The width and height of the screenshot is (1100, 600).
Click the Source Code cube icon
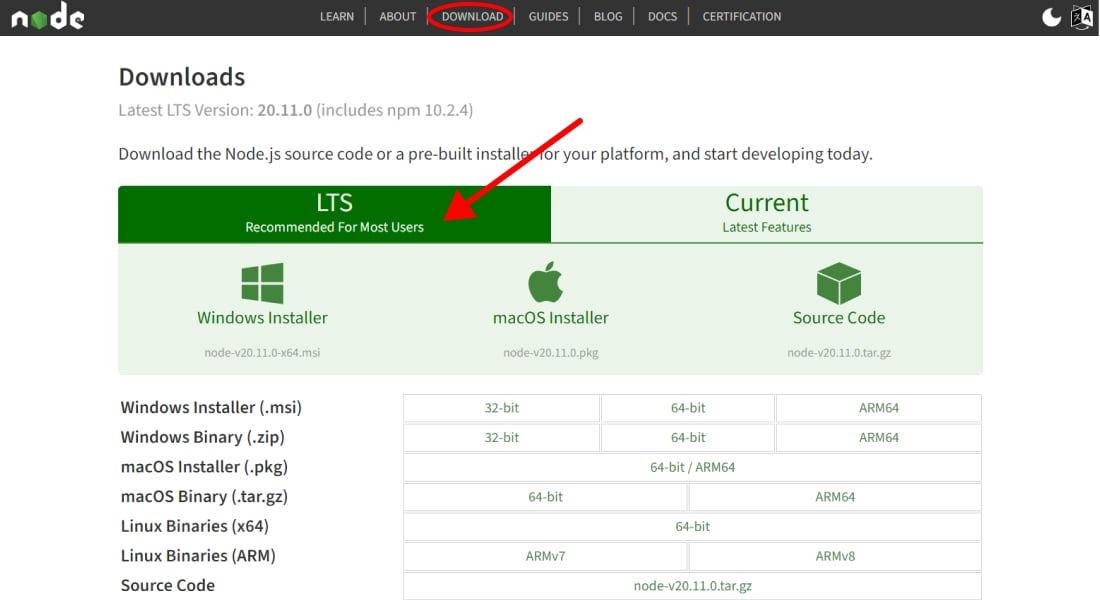pyautogui.click(x=838, y=284)
